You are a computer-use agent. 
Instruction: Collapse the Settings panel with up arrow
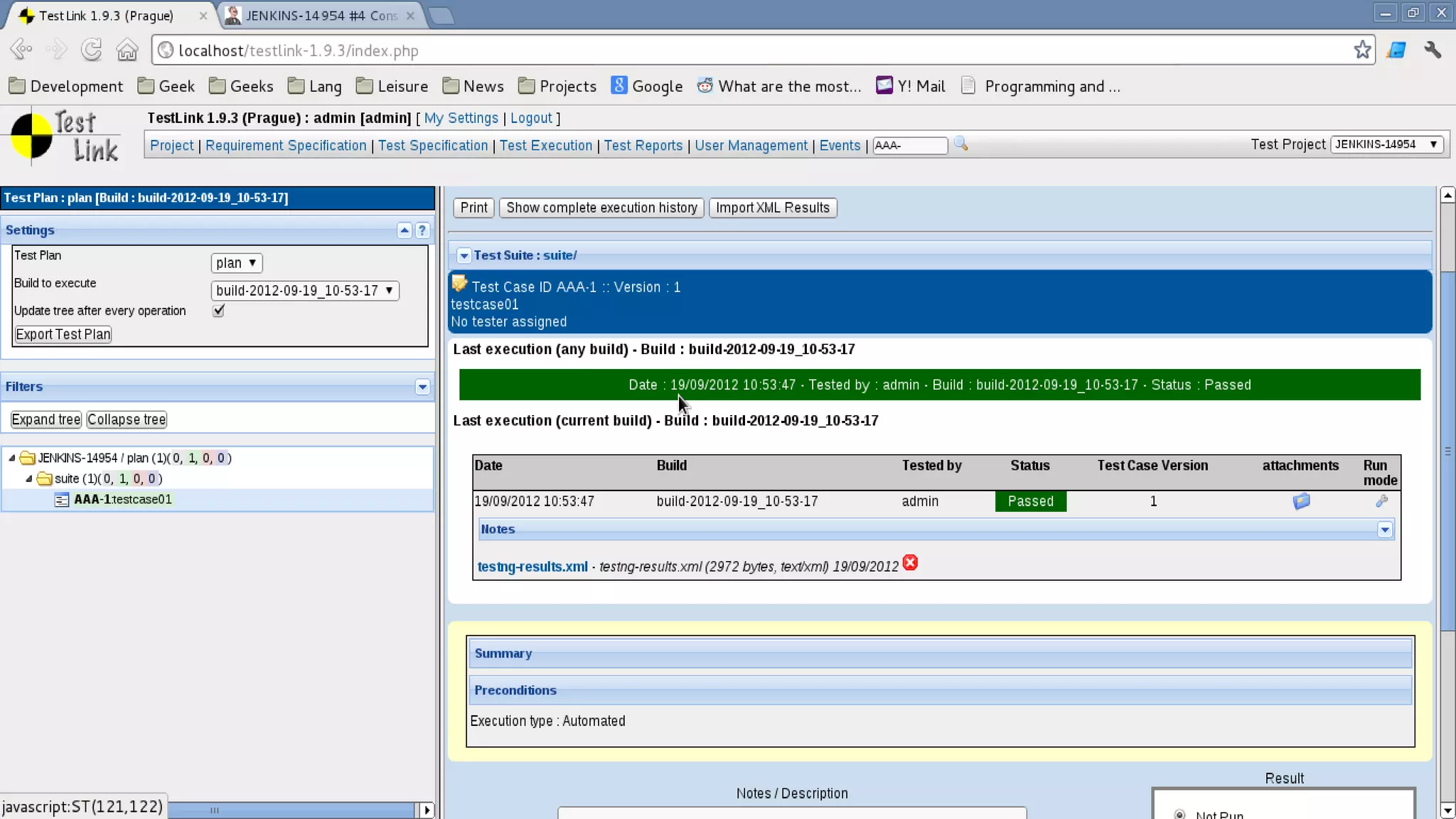click(x=404, y=230)
